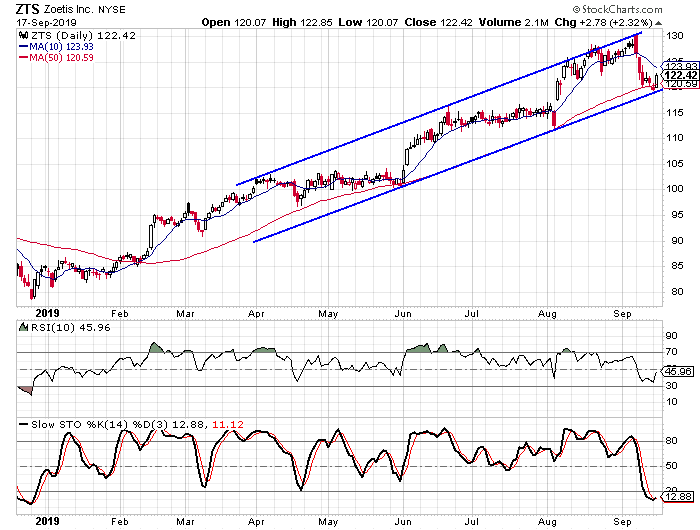The width and height of the screenshot is (700, 530).
Task: Click the ZTS candlestick legend marker
Action: pyautogui.click(x=25, y=36)
